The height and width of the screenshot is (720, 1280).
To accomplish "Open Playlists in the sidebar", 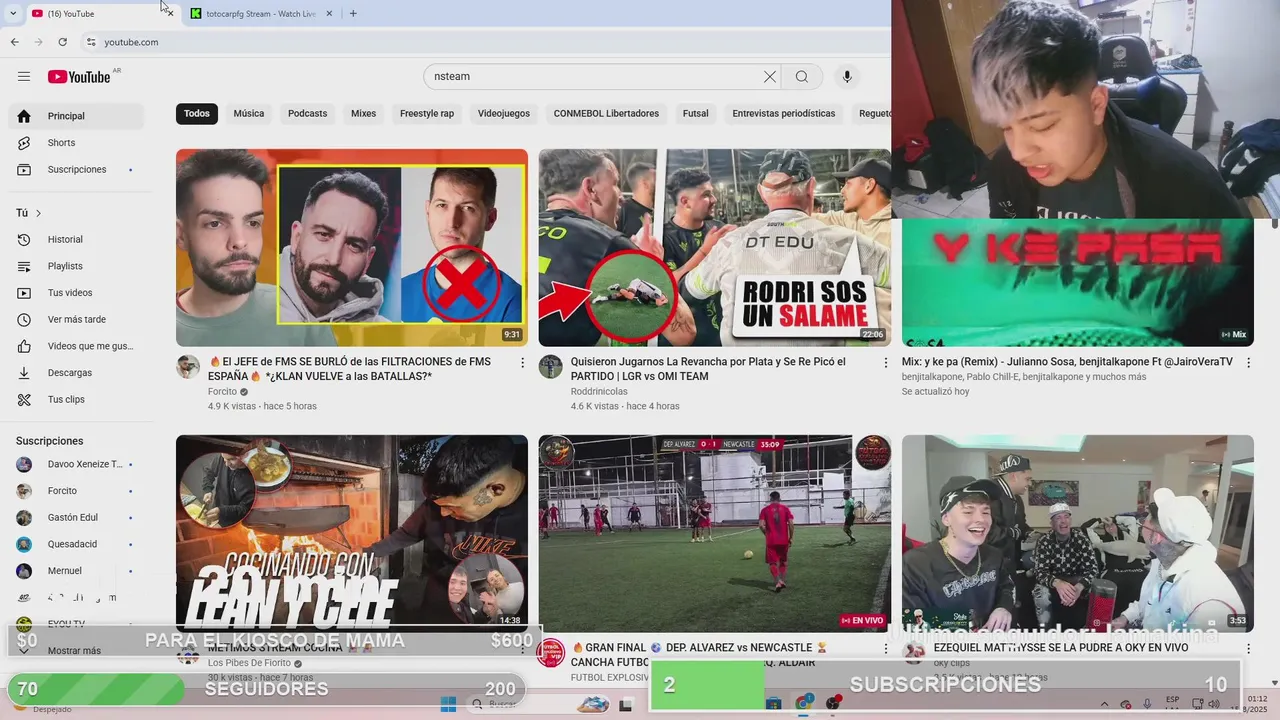I will point(76,266).
